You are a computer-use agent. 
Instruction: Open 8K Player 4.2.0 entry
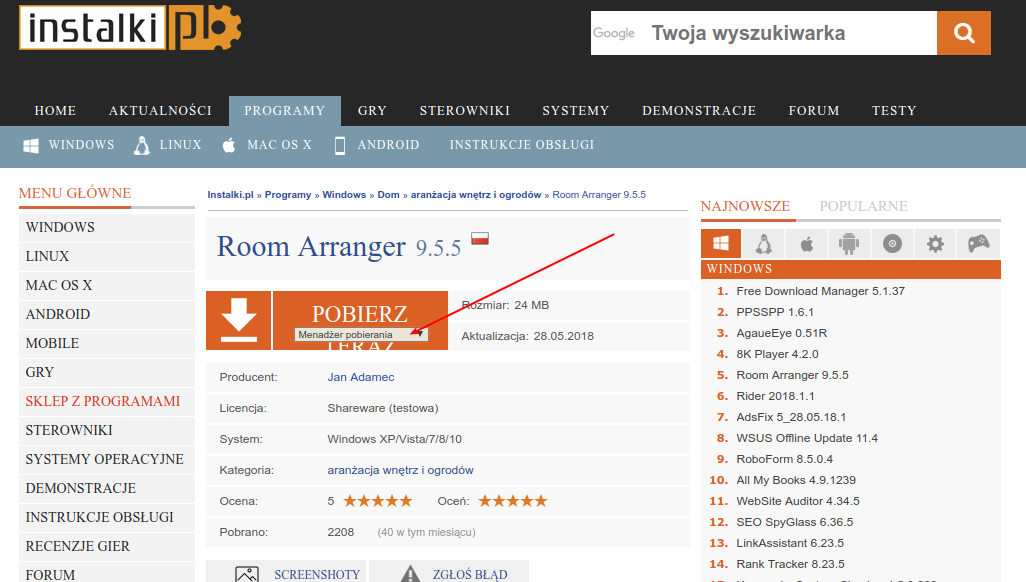777,354
